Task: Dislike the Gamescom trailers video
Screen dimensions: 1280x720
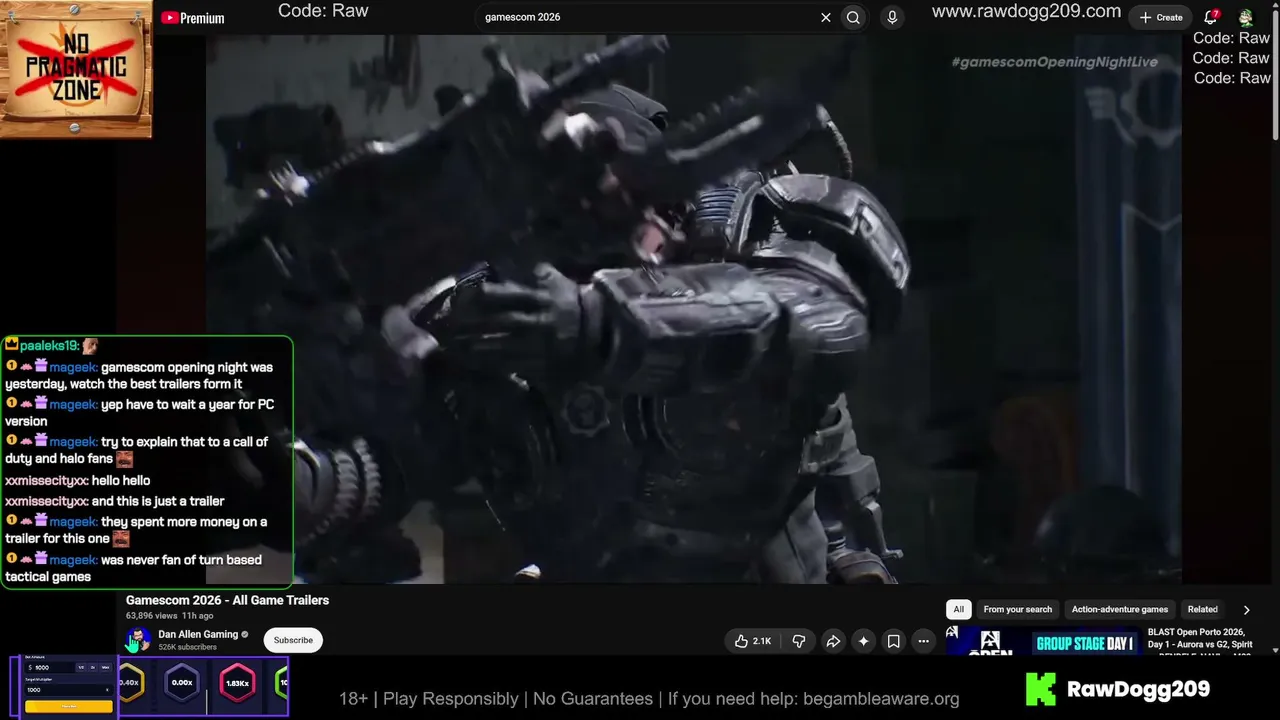Action: point(798,641)
